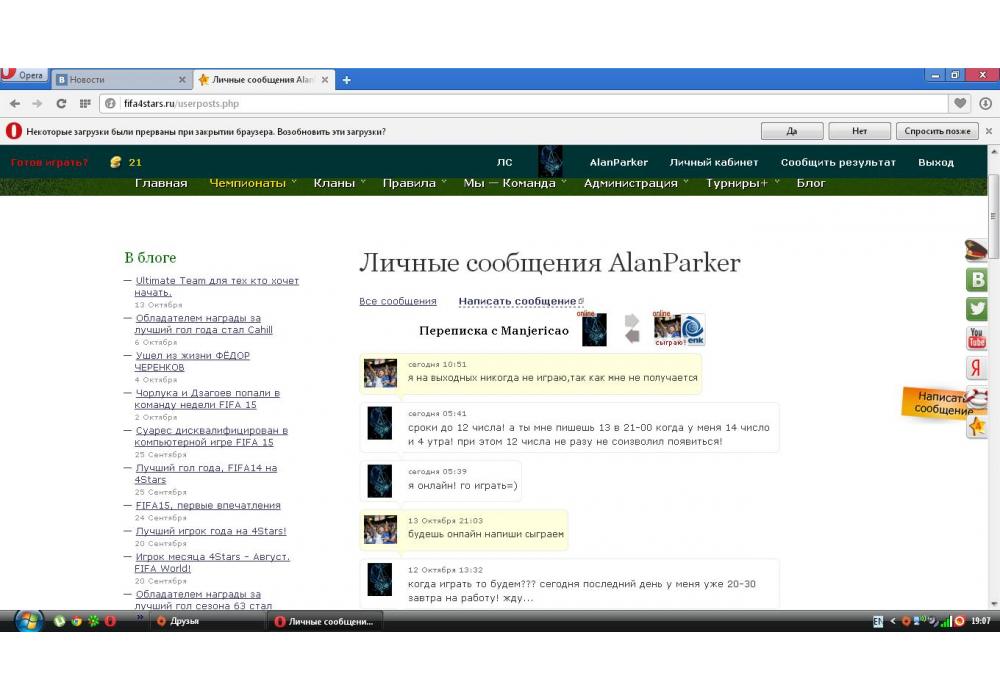
Task: Open the Блог menu item
Action: pos(811,183)
